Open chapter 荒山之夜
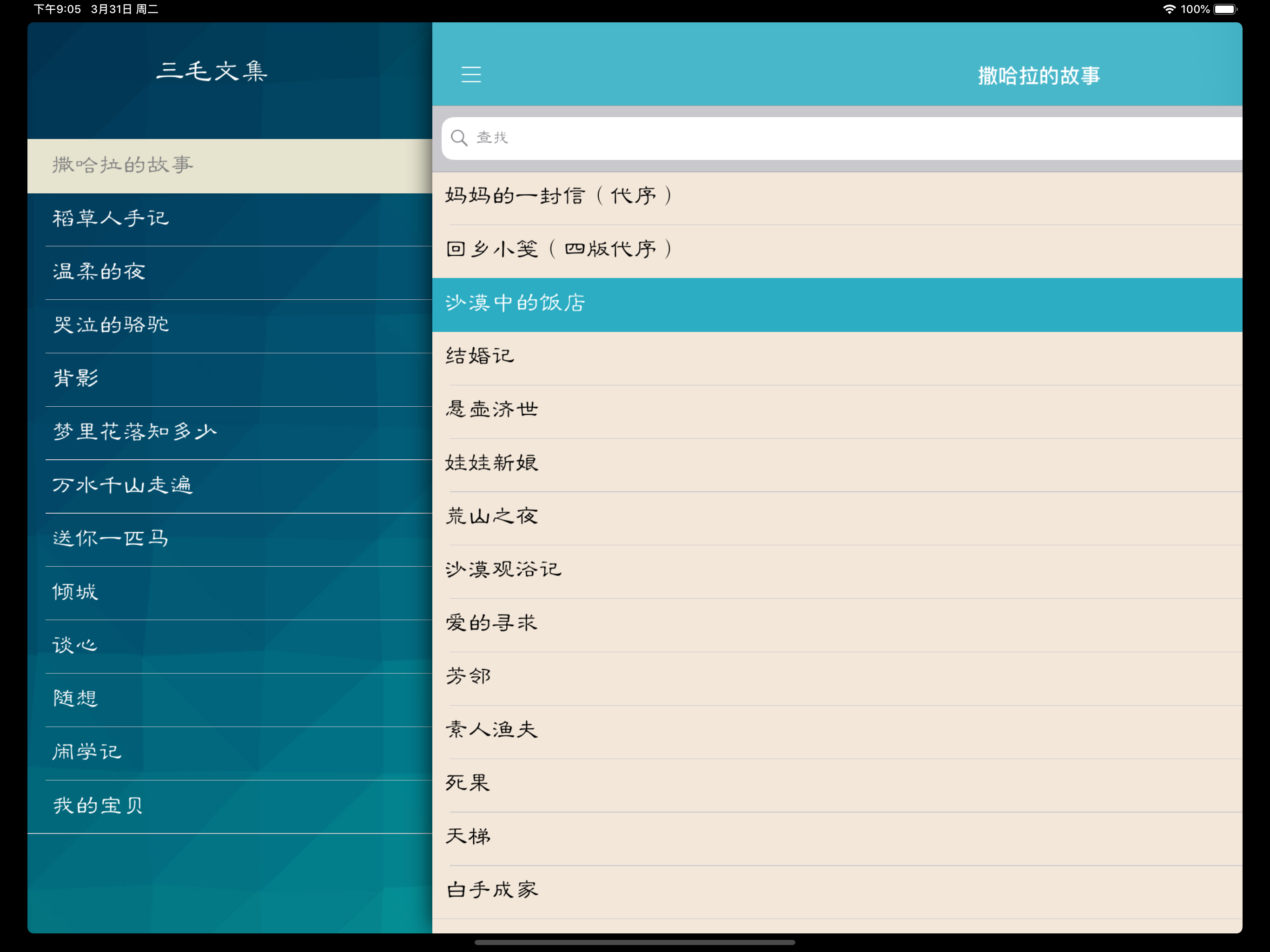Viewport: 1270px width, 952px height. pyautogui.click(x=837, y=518)
